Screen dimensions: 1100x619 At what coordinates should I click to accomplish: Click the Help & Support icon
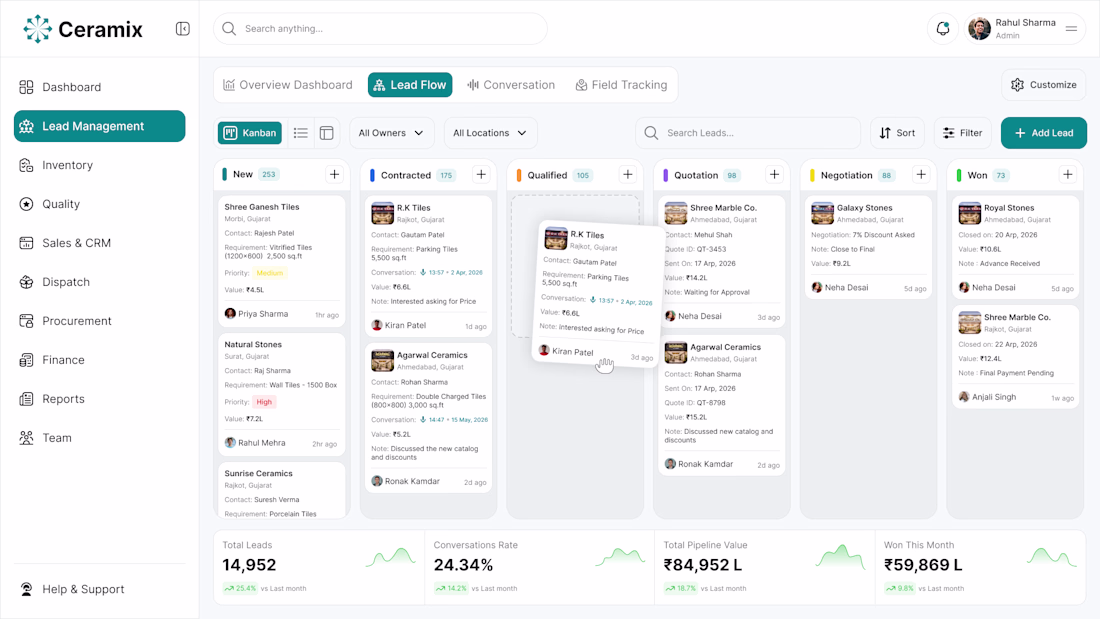pyautogui.click(x=26, y=590)
